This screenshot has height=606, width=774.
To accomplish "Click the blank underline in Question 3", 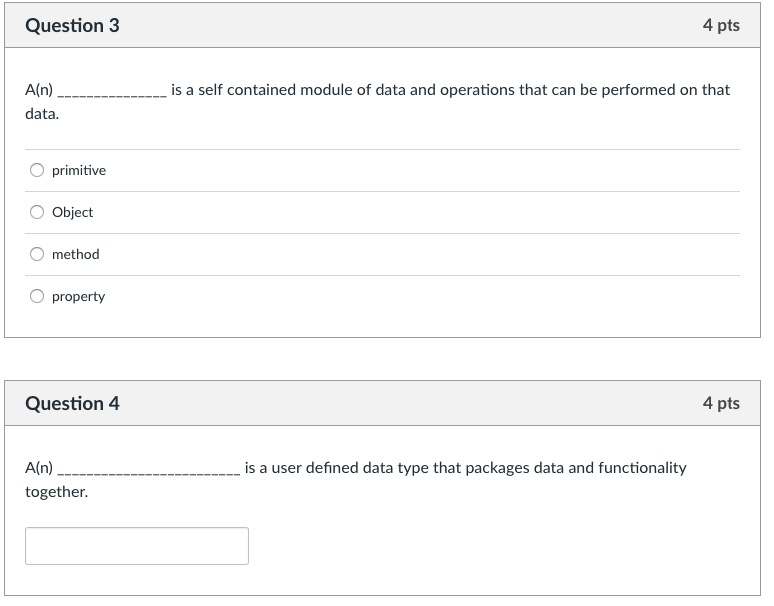I will (112, 94).
